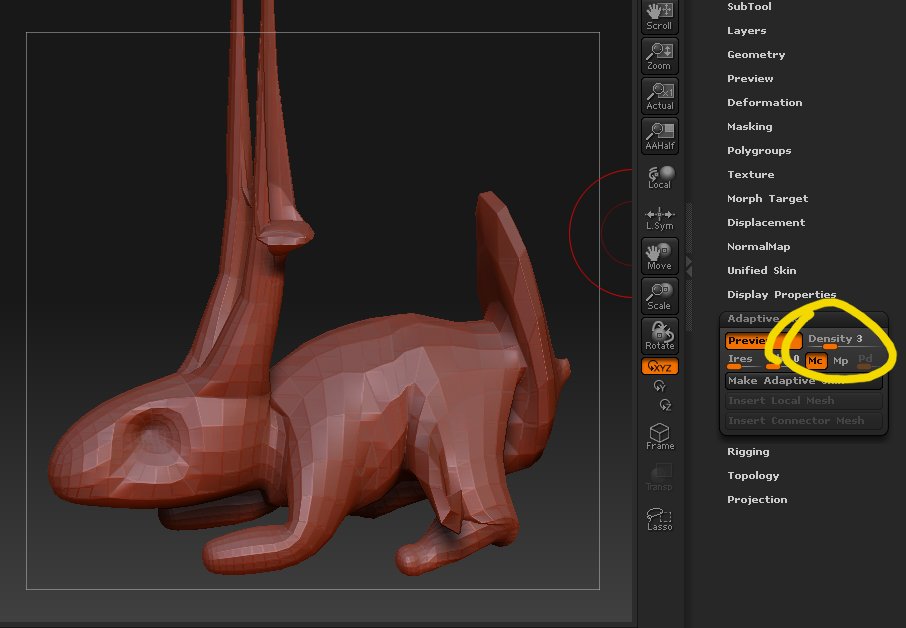The height and width of the screenshot is (628, 906).
Task: Activate the Move tool icon
Action: 659,256
